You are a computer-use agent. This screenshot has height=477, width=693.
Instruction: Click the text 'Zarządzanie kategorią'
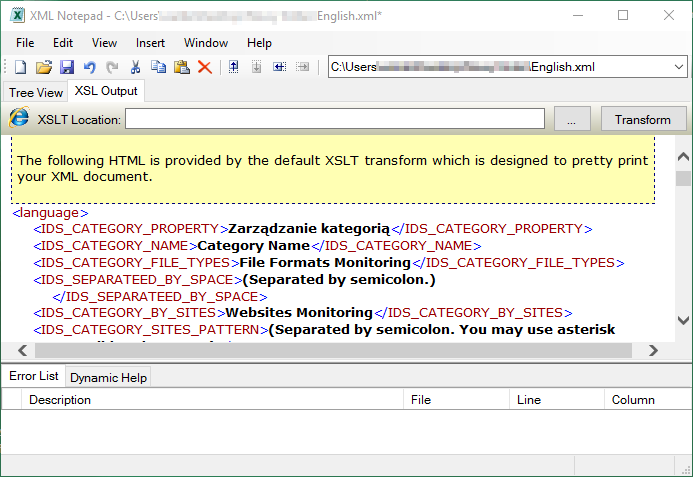tap(309, 229)
